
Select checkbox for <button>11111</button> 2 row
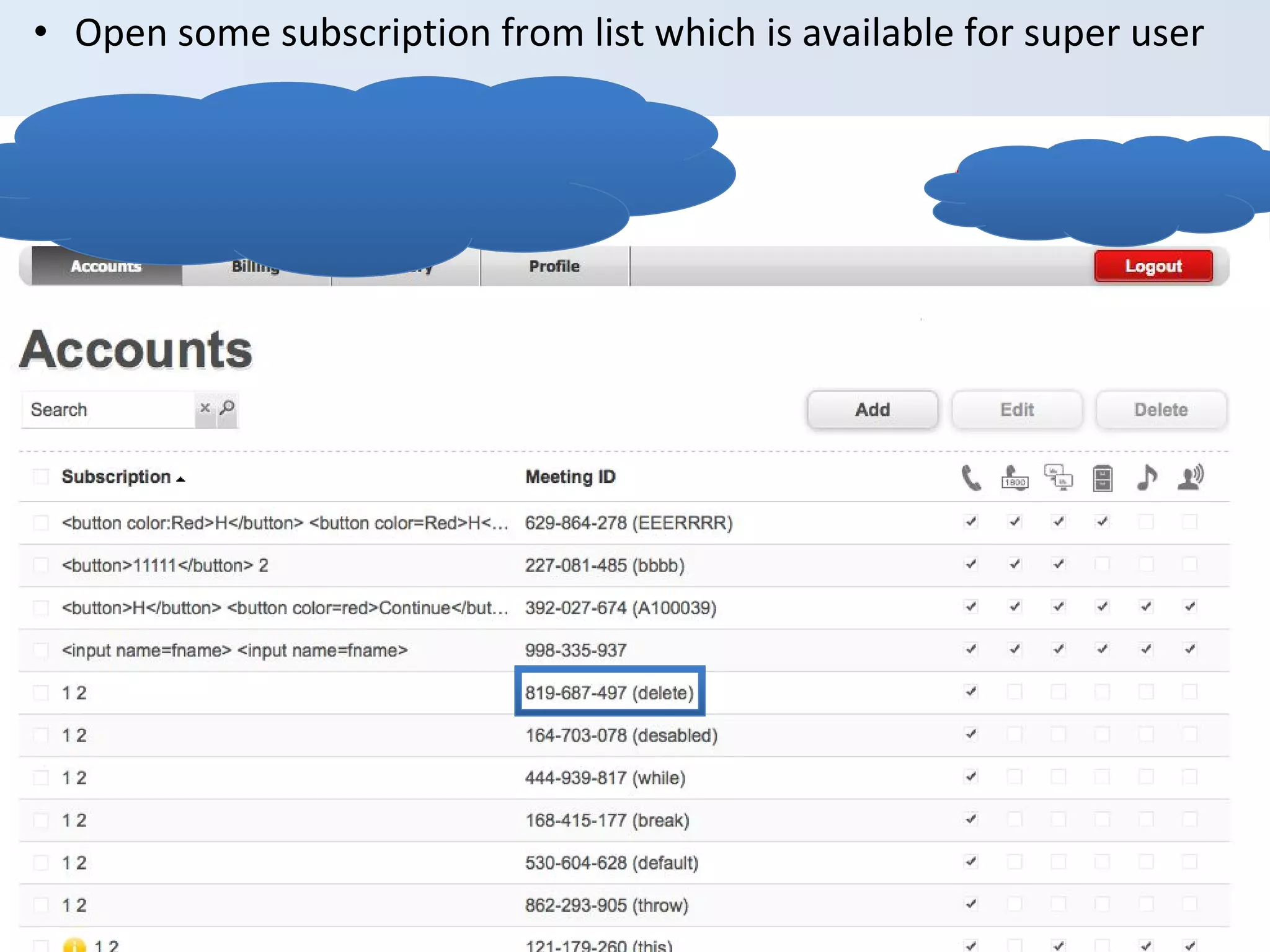[41, 565]
